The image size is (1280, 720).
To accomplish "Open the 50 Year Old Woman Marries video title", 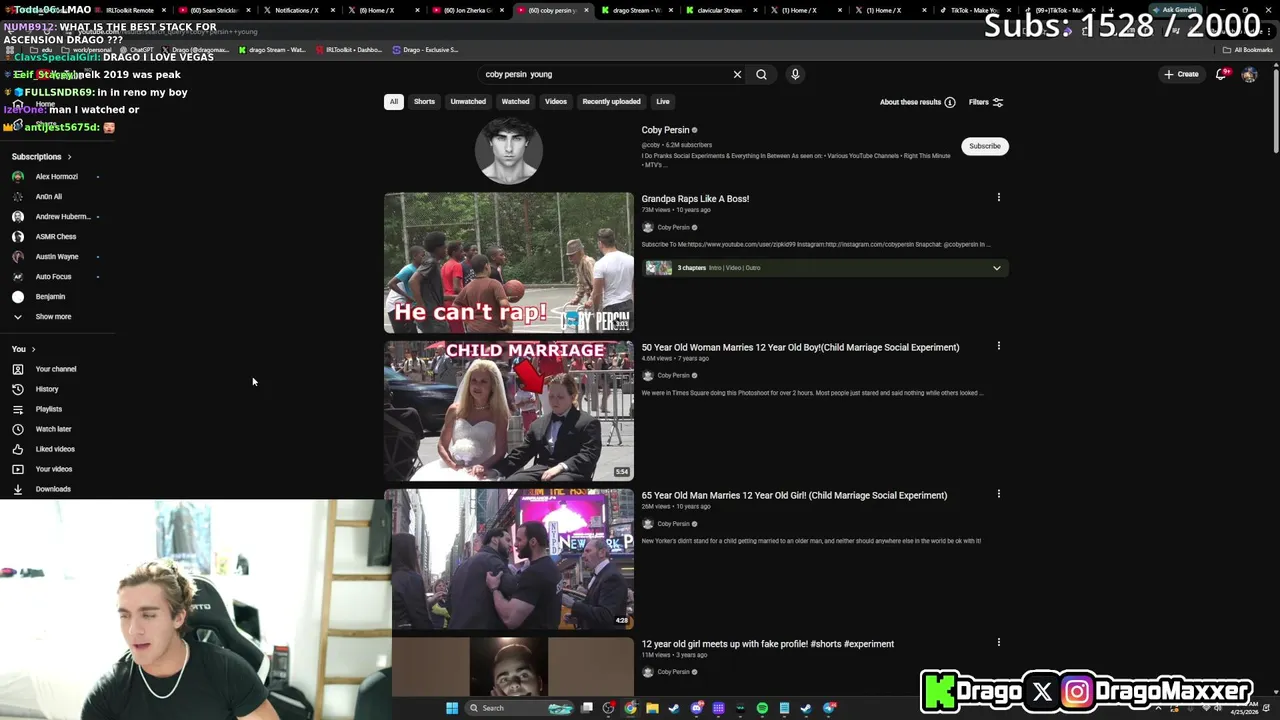I will click(x=800, y=347).
